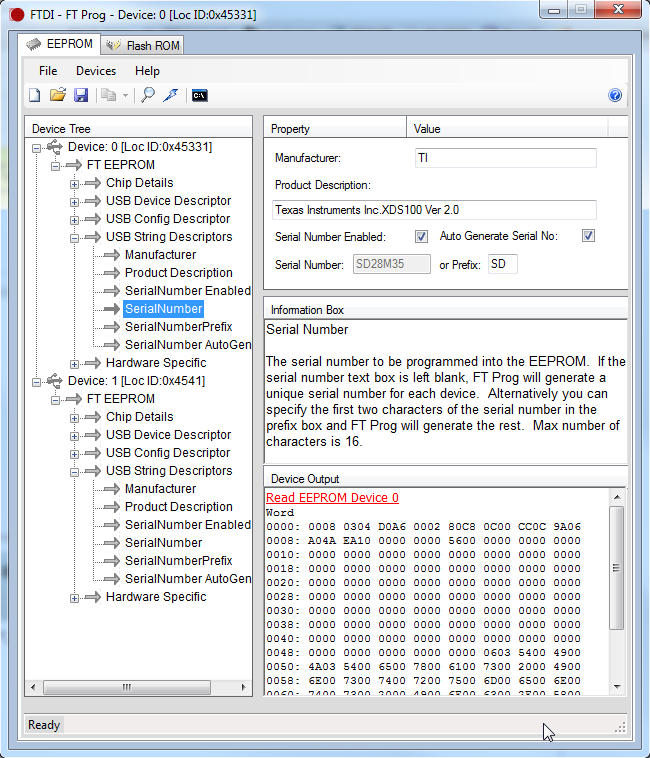
Task: Click the Value column header
Action: pos(507,129)
